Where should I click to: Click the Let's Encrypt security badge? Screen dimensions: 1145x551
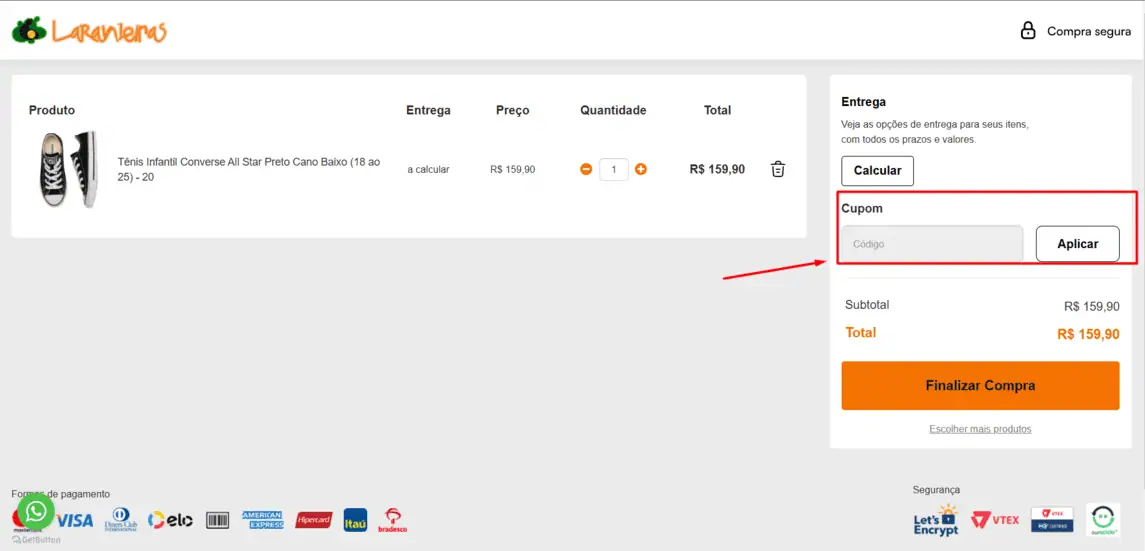[x=935, y=520]
